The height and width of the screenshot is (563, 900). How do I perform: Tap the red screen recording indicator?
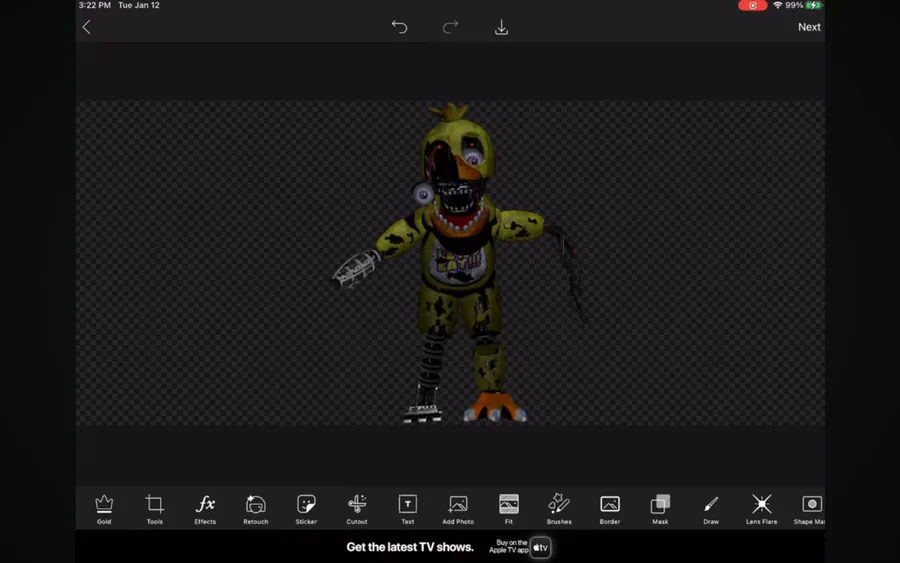click(752, 5)
